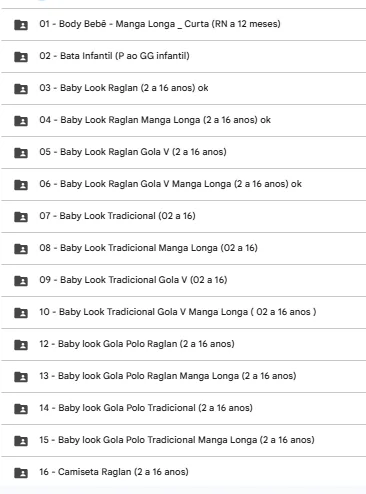Open folder name 01 - Body Bebê Manga Longa _ Curta

coord(160,24)
